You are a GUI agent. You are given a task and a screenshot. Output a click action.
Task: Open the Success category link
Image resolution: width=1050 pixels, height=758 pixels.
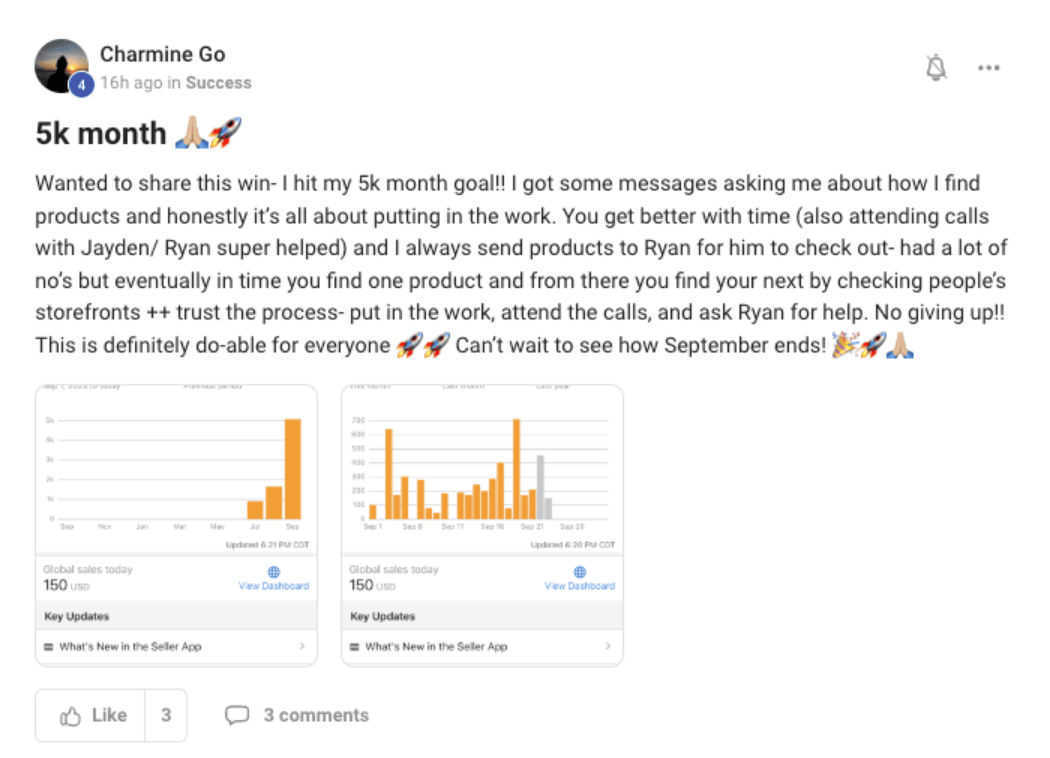tap(218, 83)
